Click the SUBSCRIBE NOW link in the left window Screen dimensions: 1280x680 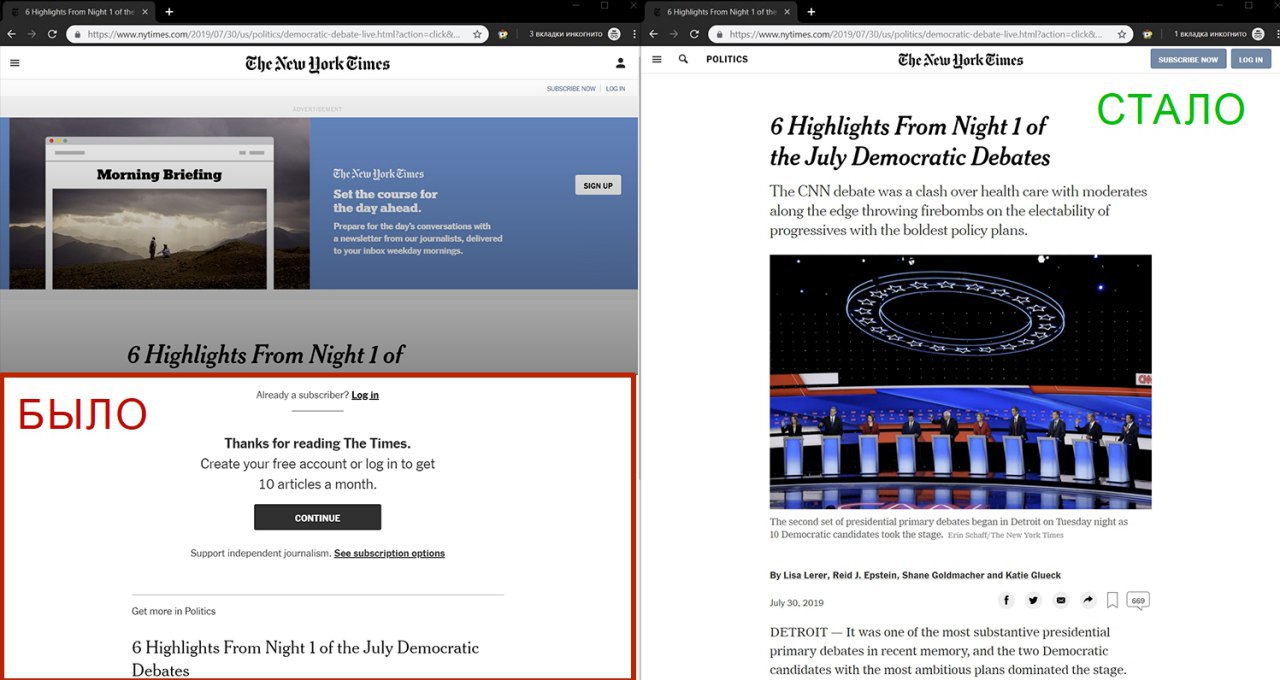coord(571,89)
